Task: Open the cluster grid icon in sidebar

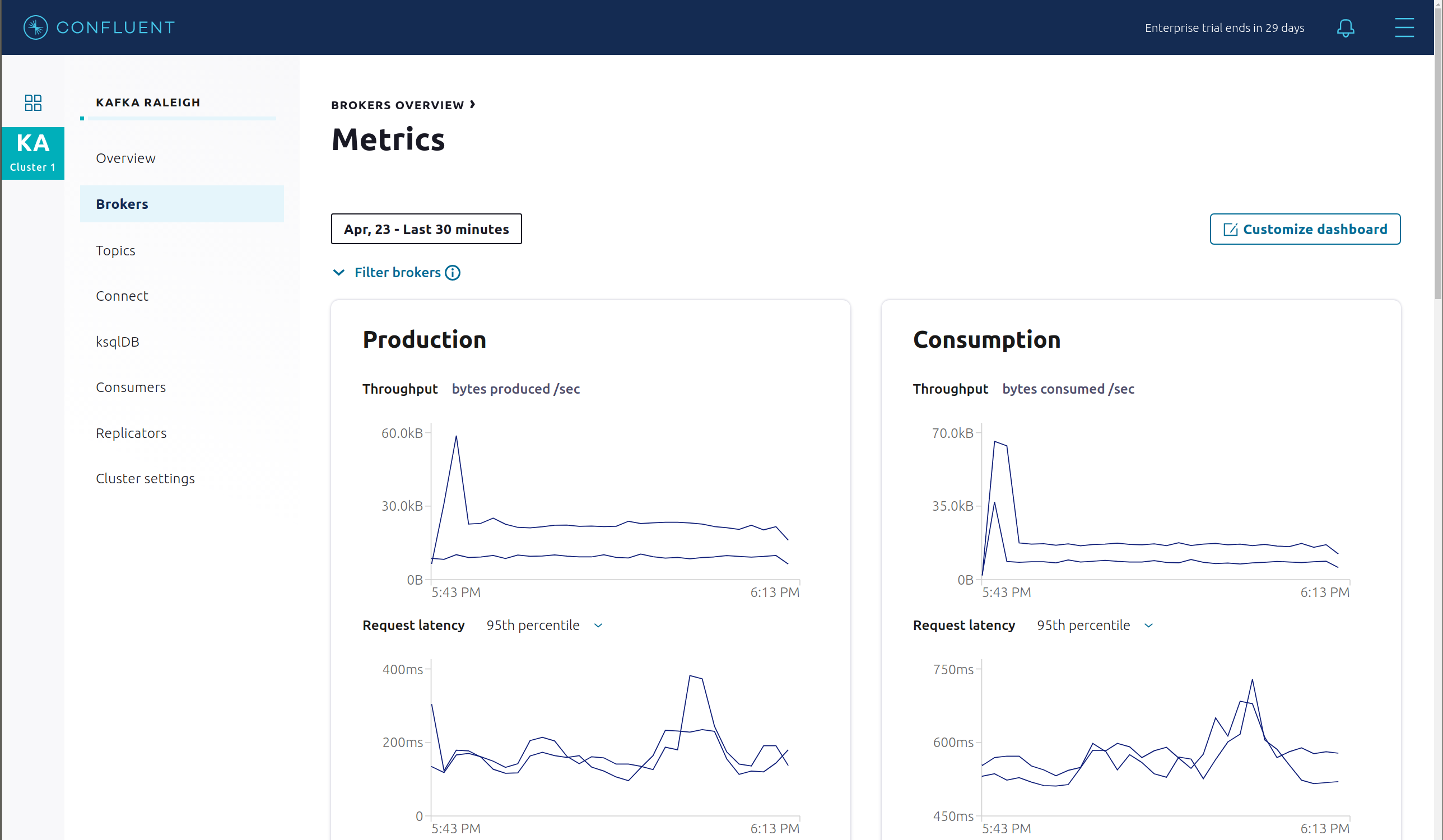Action: click(33, 102)
